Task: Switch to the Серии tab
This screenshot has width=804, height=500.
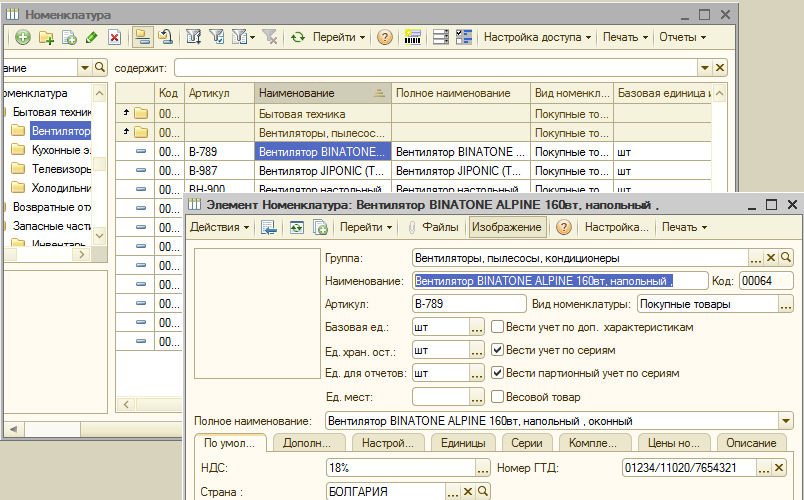Action: pos(527,443)
